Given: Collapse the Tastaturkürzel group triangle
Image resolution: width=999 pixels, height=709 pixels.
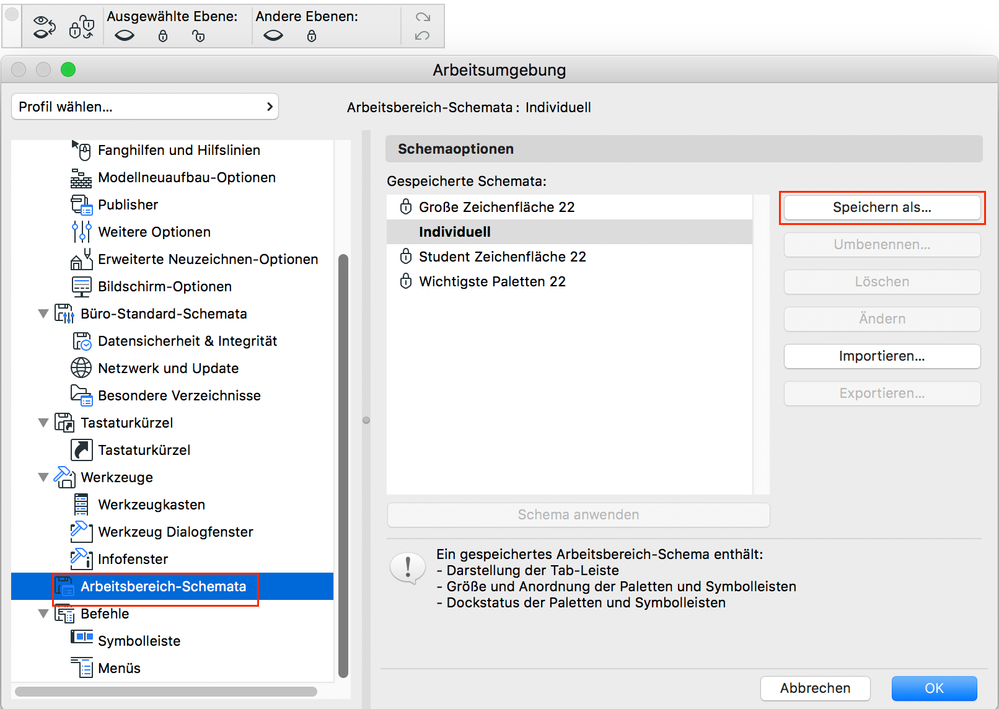Looking at the screenshot, I should (43, 422).
